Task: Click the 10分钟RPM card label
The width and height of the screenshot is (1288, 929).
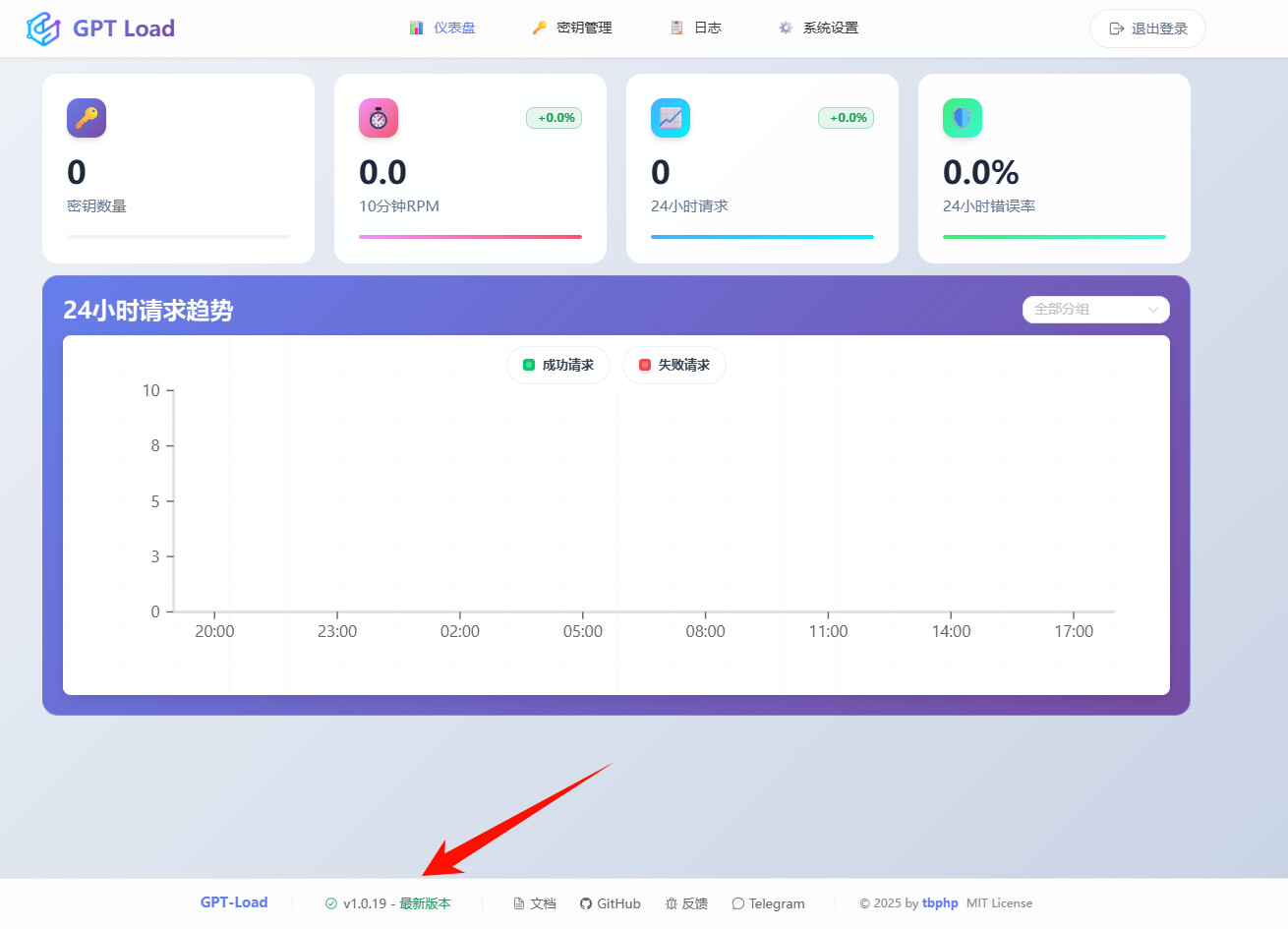Action: click(x=399, y=206)
